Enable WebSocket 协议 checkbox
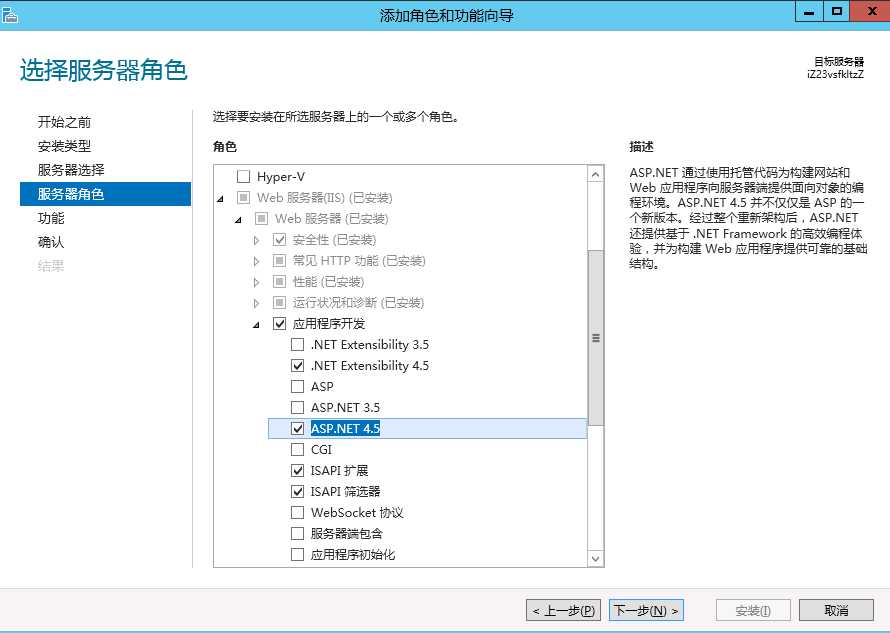Screen dimensions: 890x633 297,513
